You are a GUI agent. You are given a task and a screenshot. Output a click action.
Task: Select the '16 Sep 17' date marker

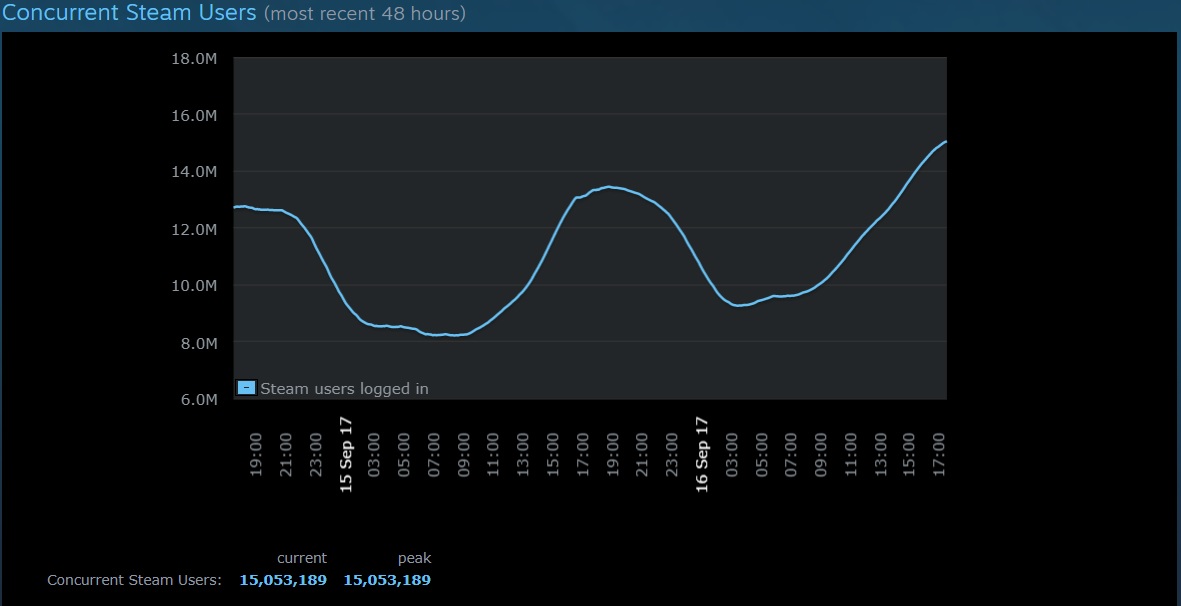click(702, 455)
